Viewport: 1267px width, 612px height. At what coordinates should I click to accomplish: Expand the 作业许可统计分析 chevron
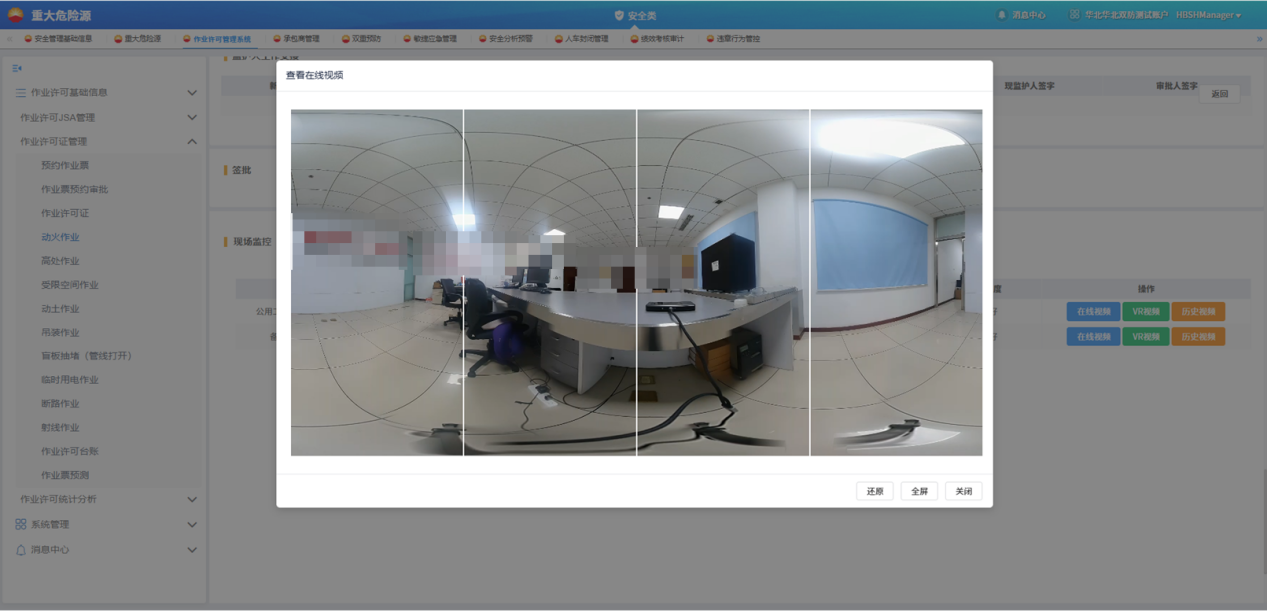coord(192,499)
